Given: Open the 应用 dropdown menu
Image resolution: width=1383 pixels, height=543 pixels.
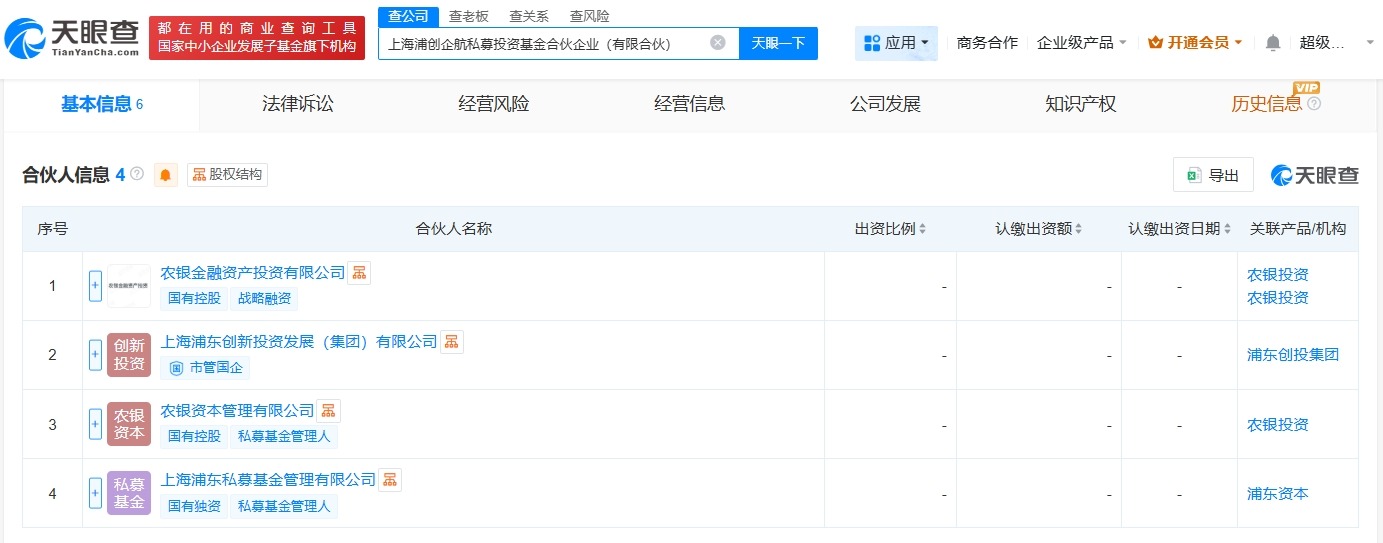Looking at the screenshot, I should point(895,43).
